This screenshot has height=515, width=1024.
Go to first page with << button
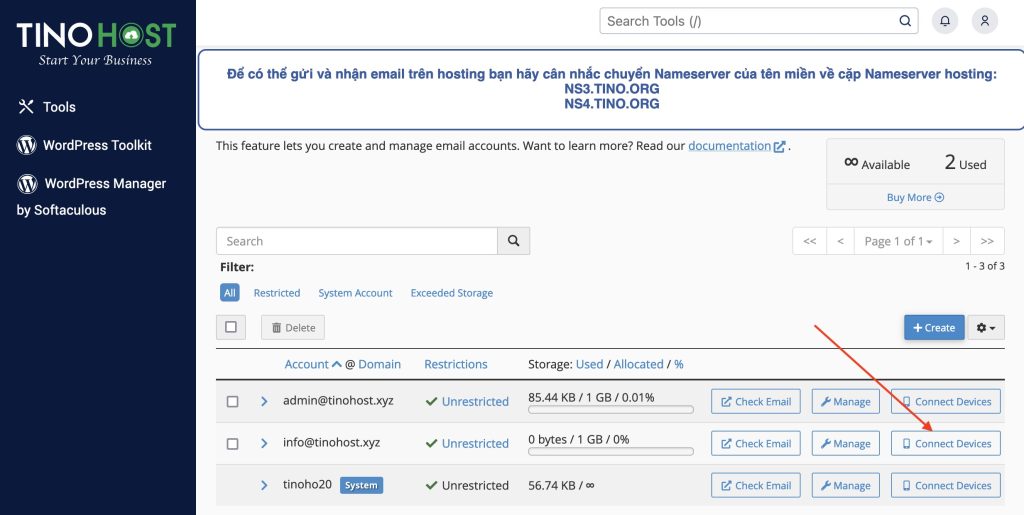click(810, 241)
